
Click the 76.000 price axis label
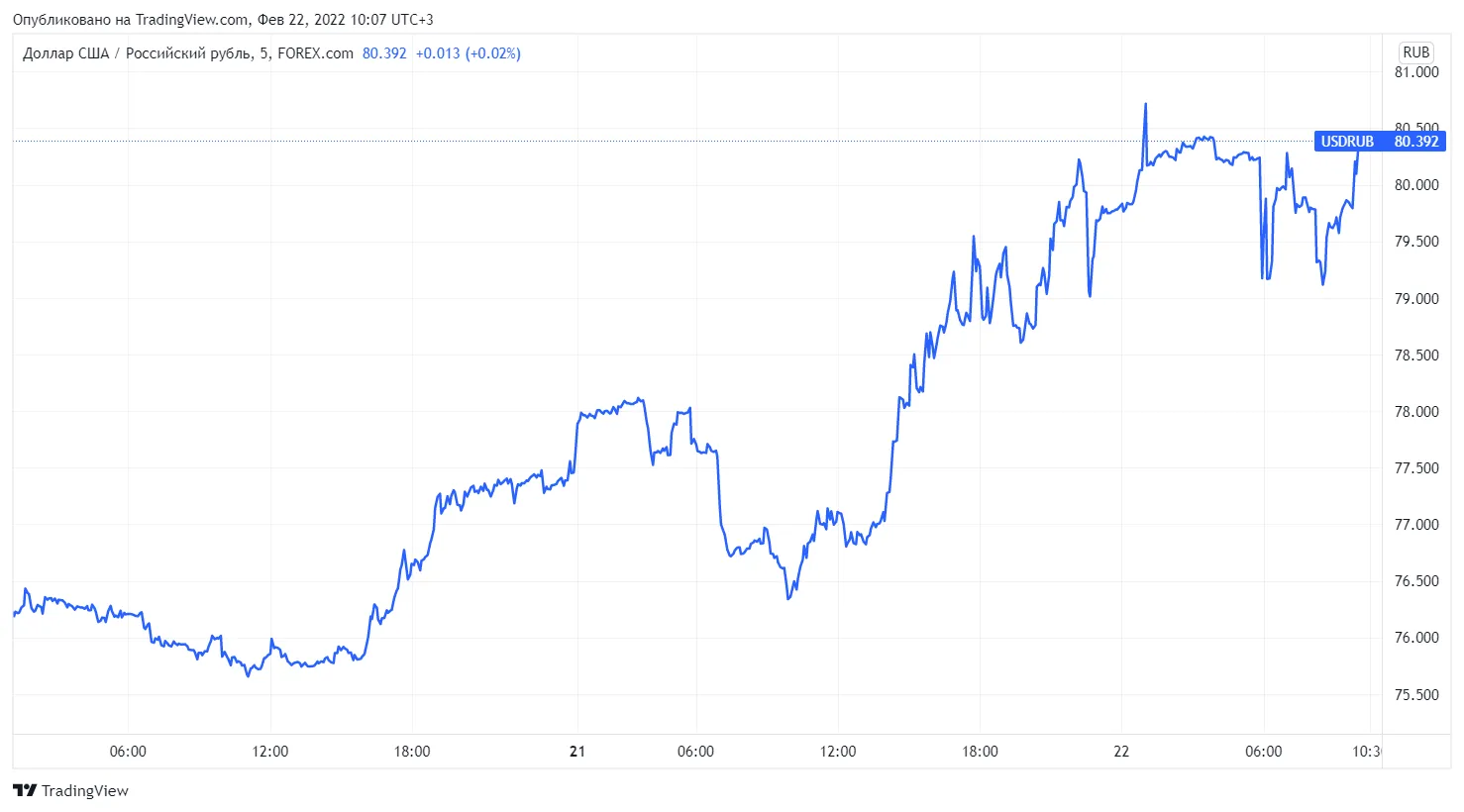(x=1416, y=638)
